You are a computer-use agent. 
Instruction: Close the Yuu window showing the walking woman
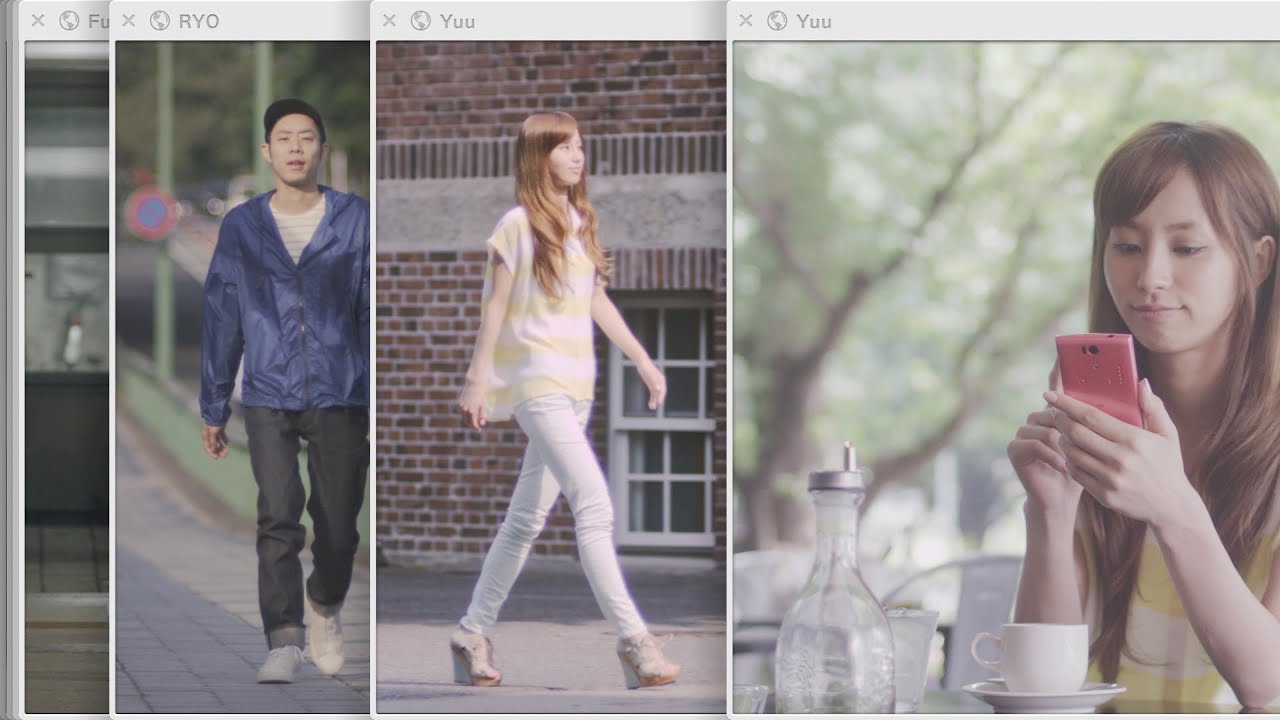[390, 20]
